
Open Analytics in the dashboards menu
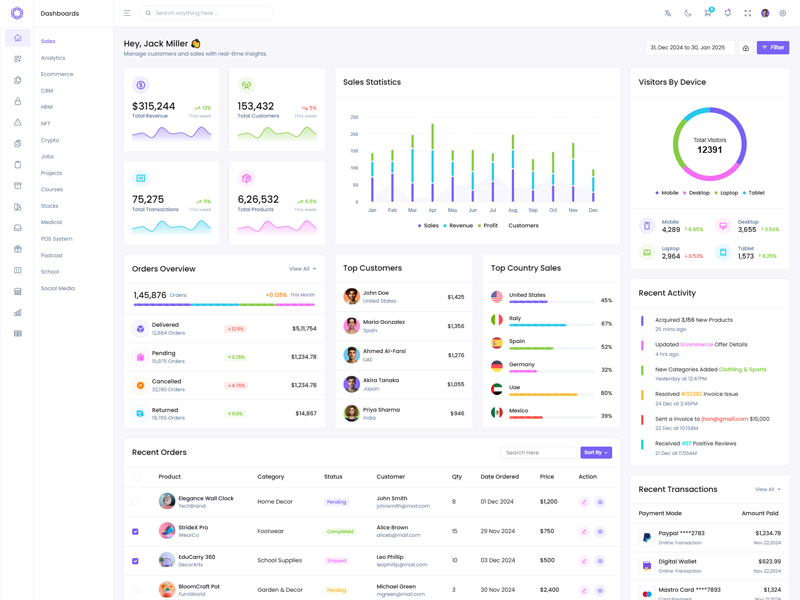coord(53,58)
